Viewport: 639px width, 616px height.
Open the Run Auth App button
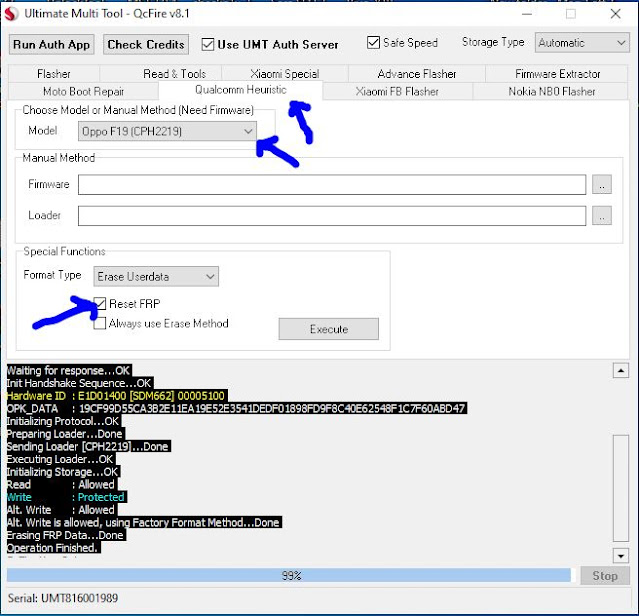coord(51,44)
